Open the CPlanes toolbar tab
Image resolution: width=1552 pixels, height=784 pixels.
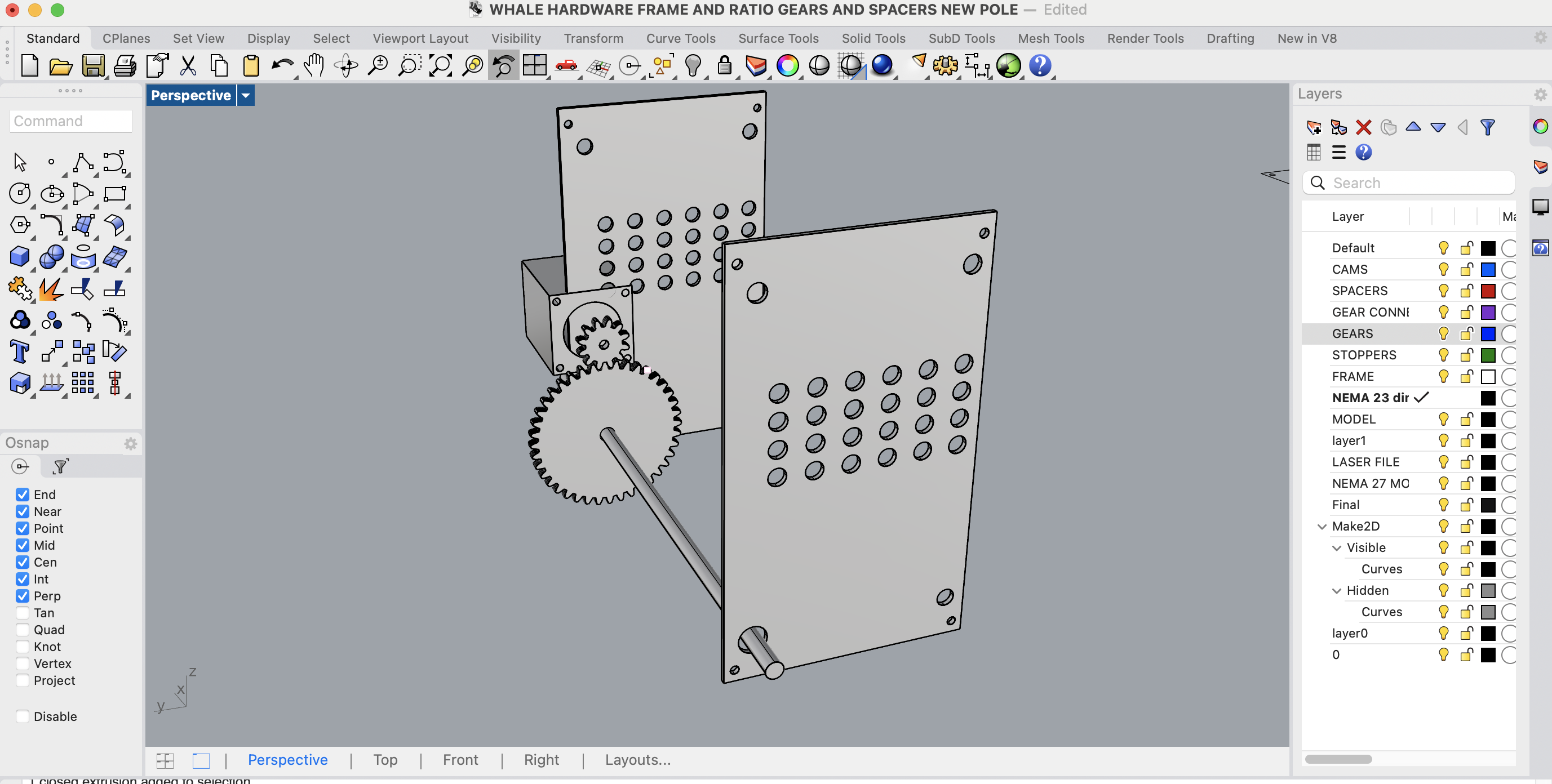(x=126, y=38)
